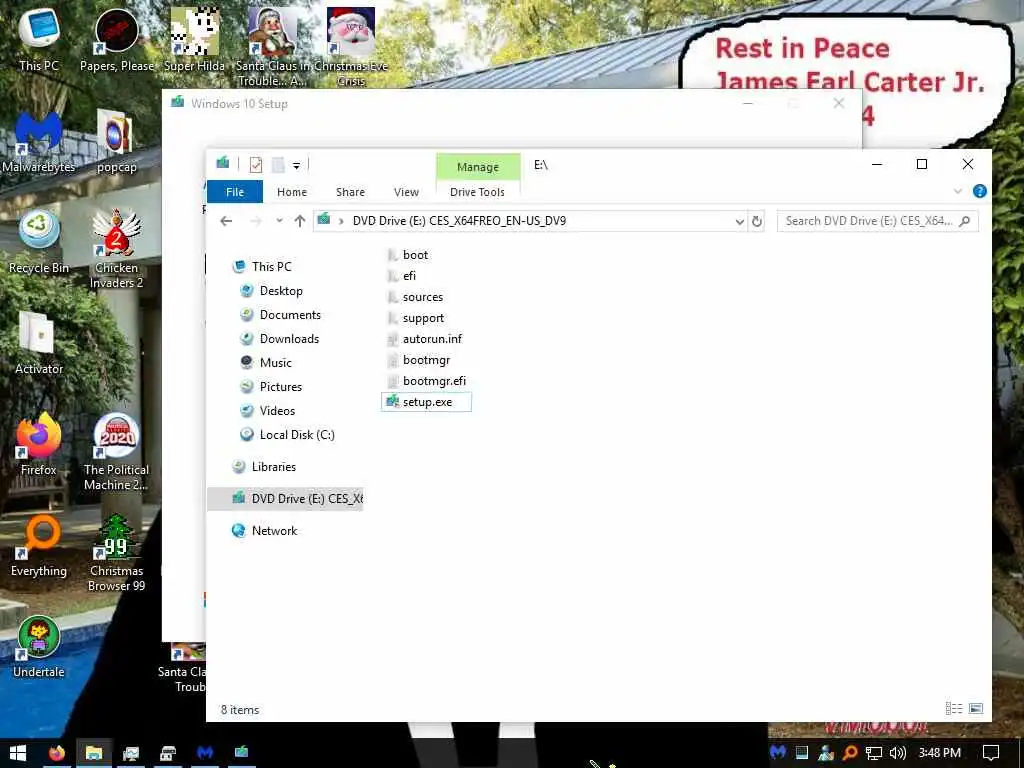1024x768 pixels.
Task: Open Malwarebytes desktop shortcut
Action: tap(39, 142)
